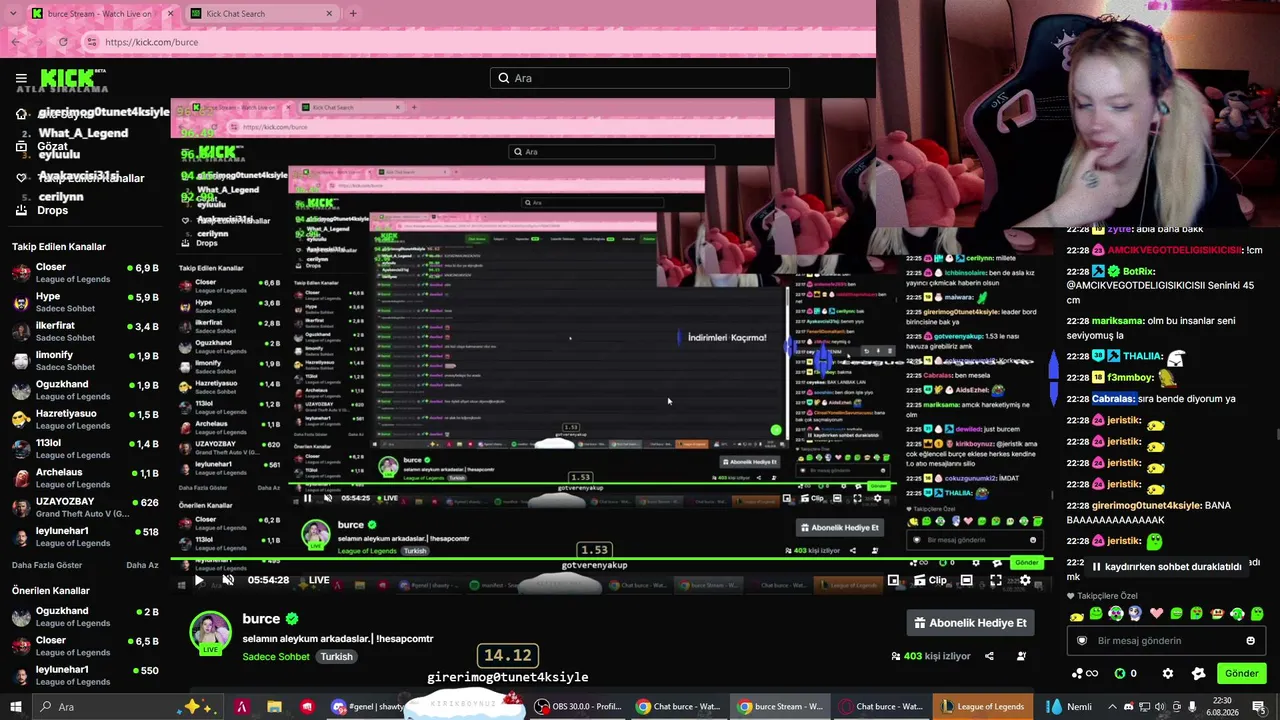1280x720 pixels.
Task: Open Hazretiyasuo channel in the sidebar
Action: point(85,419)
